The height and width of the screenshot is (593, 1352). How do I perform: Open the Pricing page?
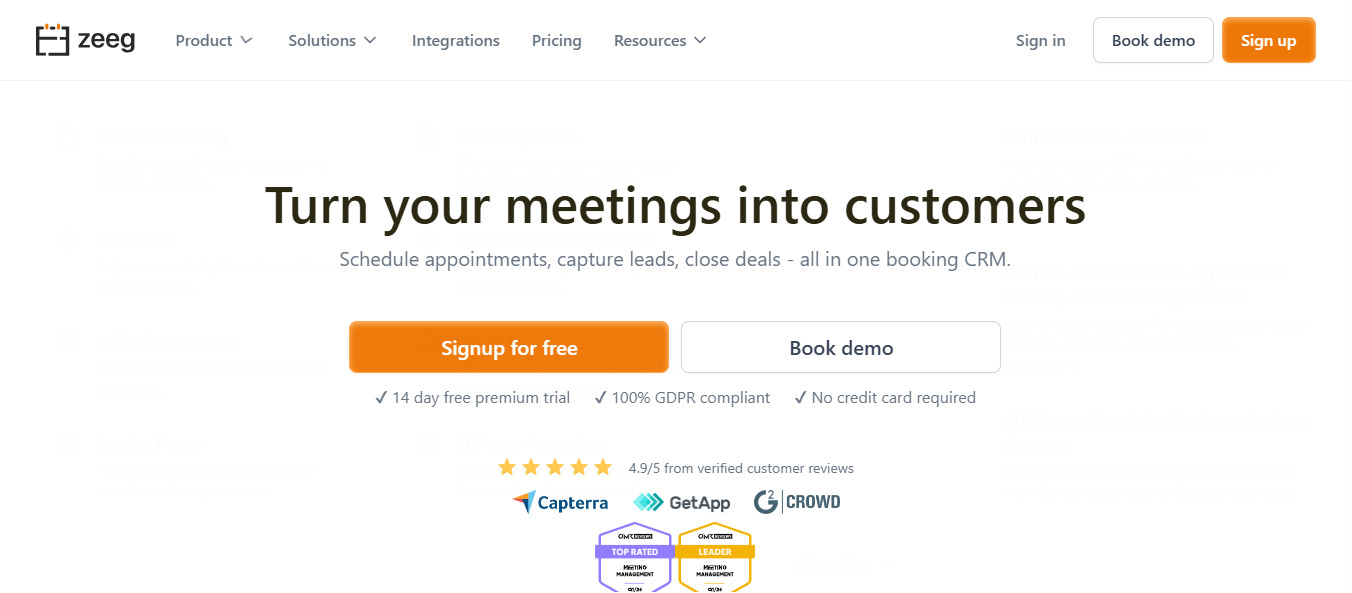click(x=557, y=40)
